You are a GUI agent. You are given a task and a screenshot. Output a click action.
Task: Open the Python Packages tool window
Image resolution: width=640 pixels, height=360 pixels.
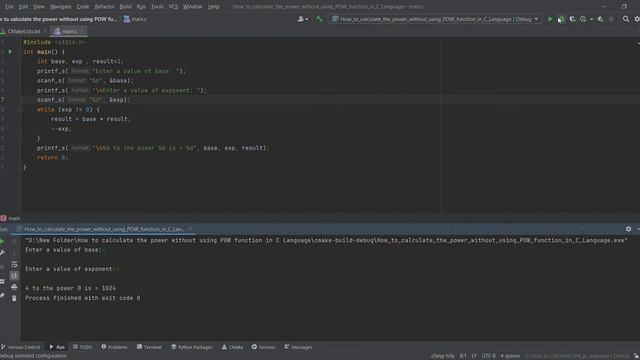coord(192,347)
